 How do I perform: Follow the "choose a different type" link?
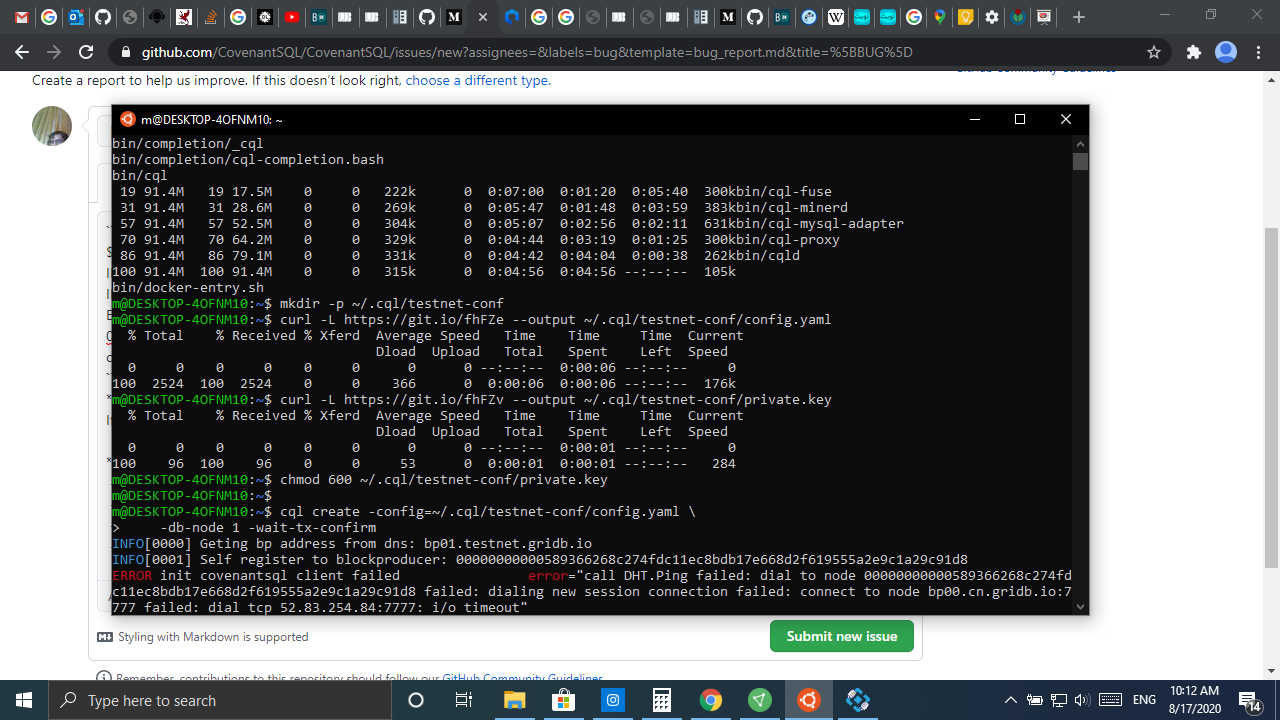pos(477,80)
